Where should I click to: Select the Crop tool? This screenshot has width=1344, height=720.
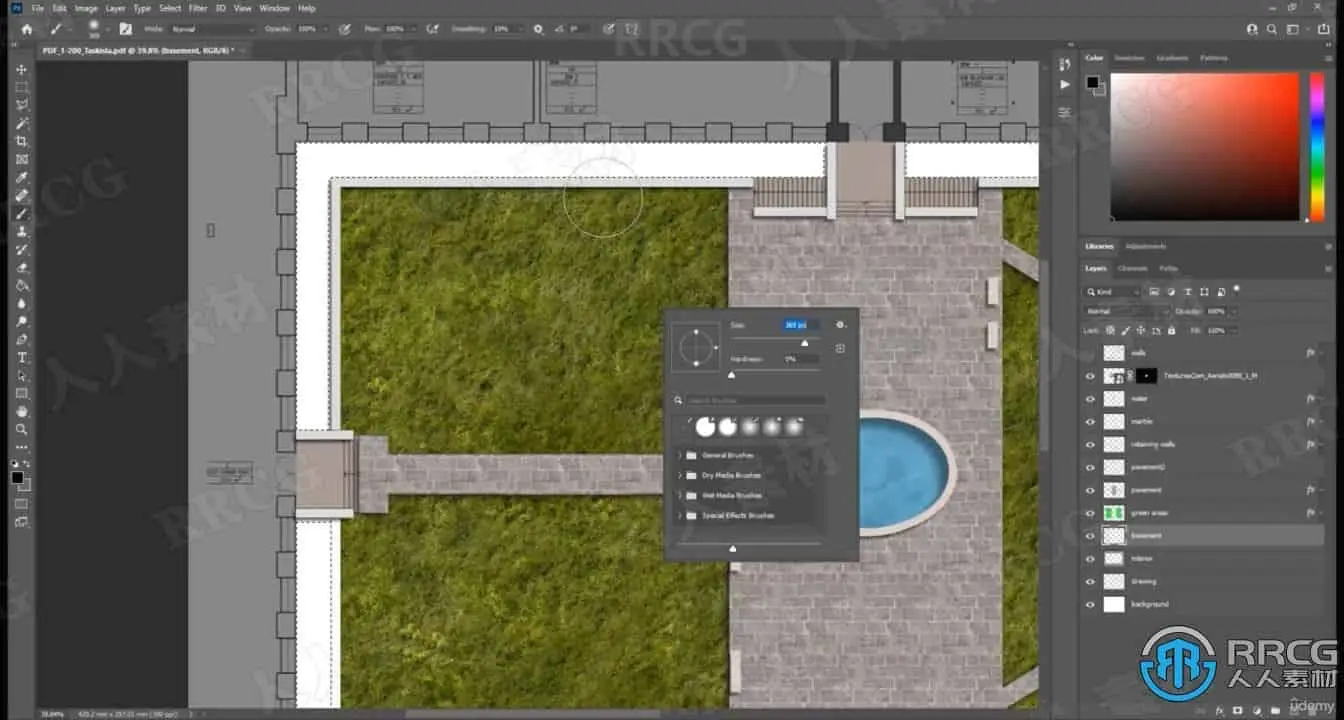coord(22,141)
